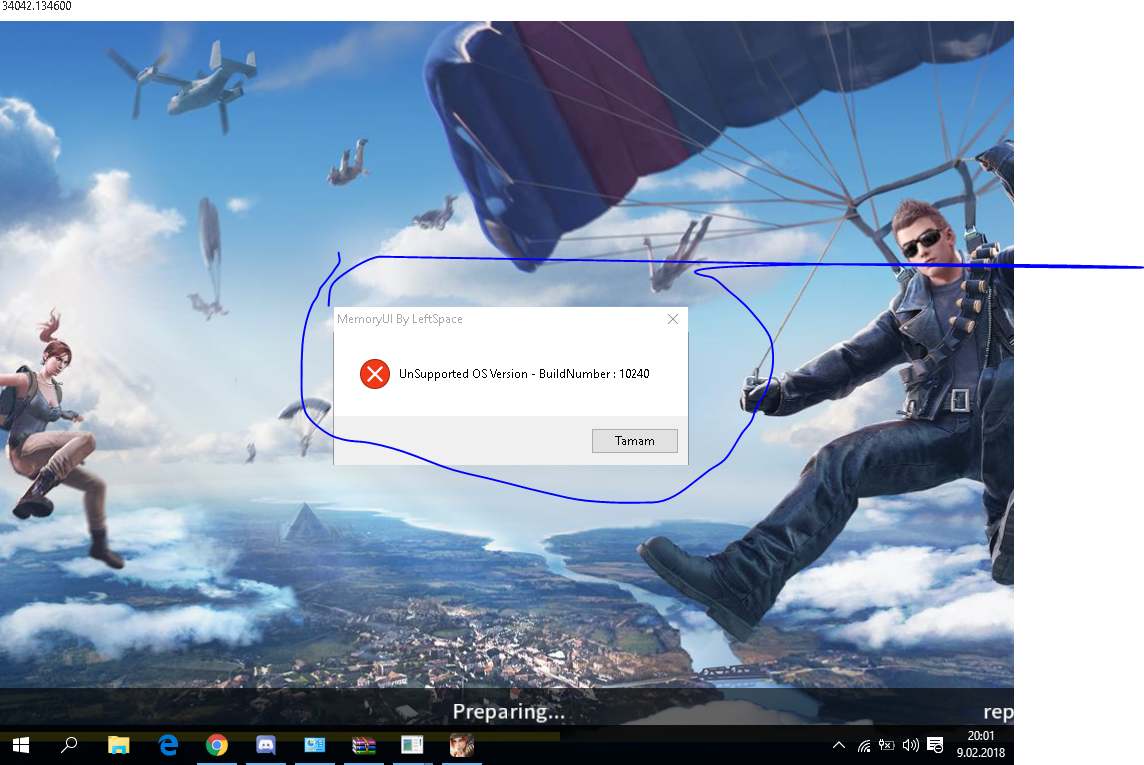Close the MemoryUI By LeftSpace dialog

tap(673, 319)
